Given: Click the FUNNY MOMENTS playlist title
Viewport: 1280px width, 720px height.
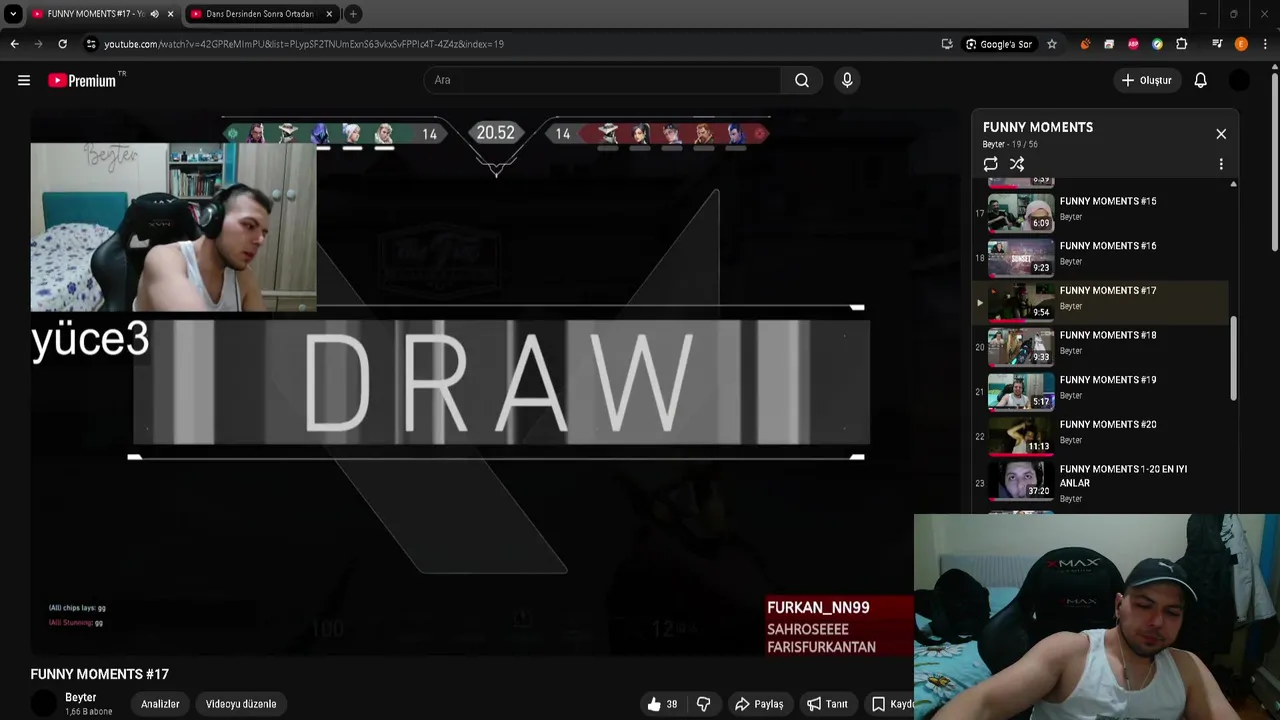Looking at the screenshot, I should [x=1038, y=127].
